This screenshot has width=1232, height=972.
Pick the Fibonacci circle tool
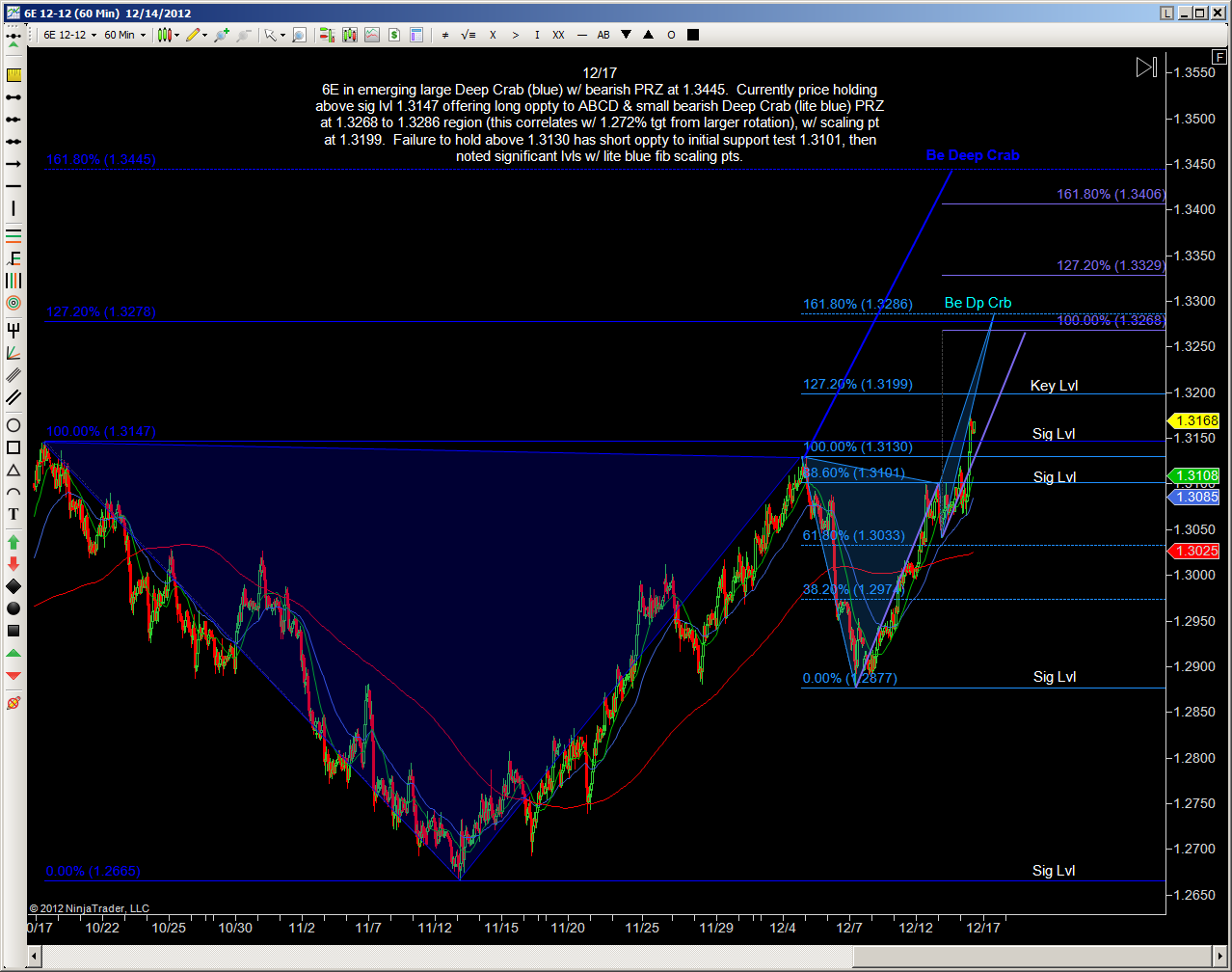13,303
